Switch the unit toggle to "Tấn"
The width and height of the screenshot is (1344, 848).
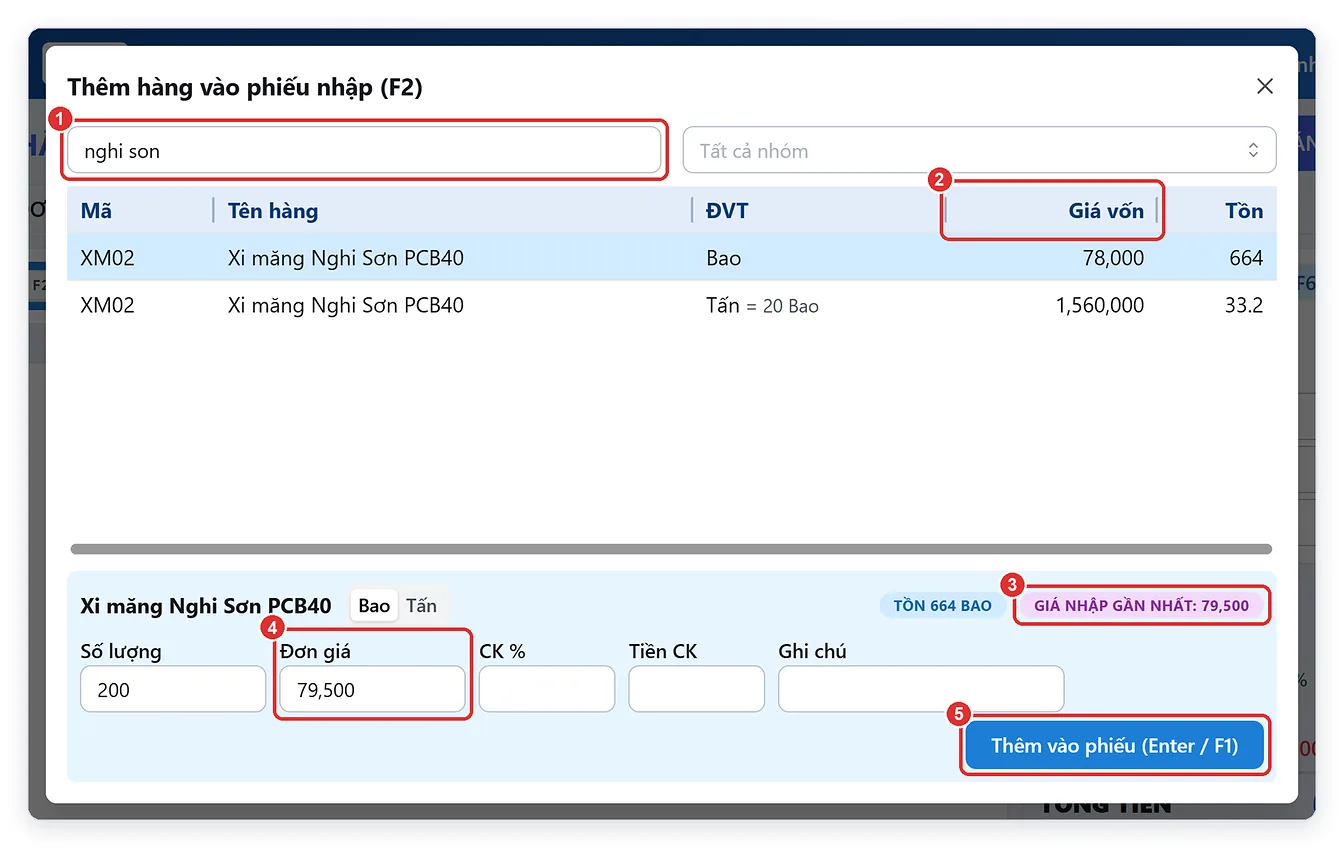[422, 606]
